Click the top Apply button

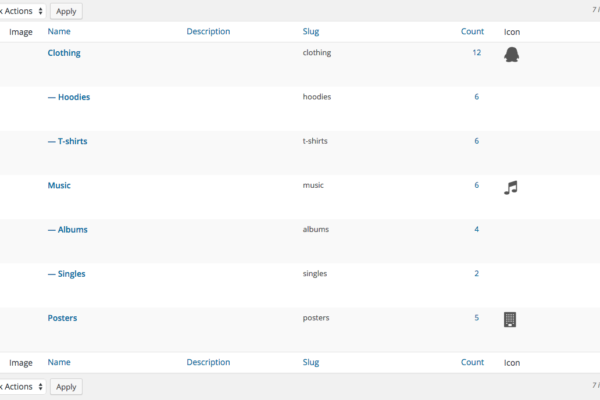[66, 11]
